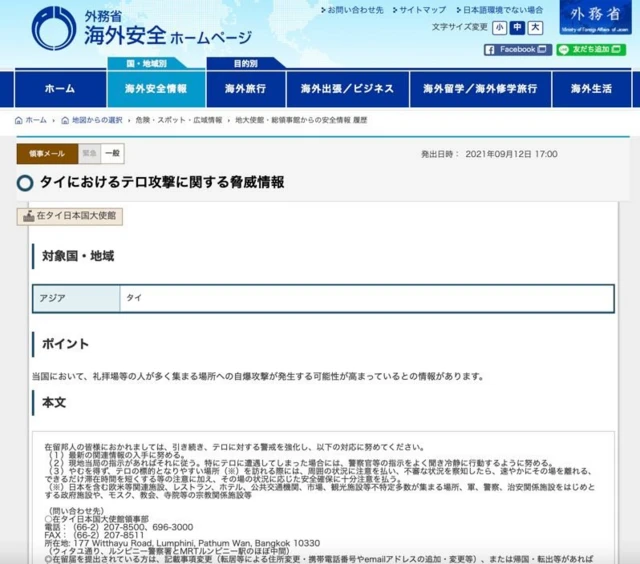Go to ホーム in main navigation
The height and width of the screenshot is (564, 640).
[x=60, y=89]
